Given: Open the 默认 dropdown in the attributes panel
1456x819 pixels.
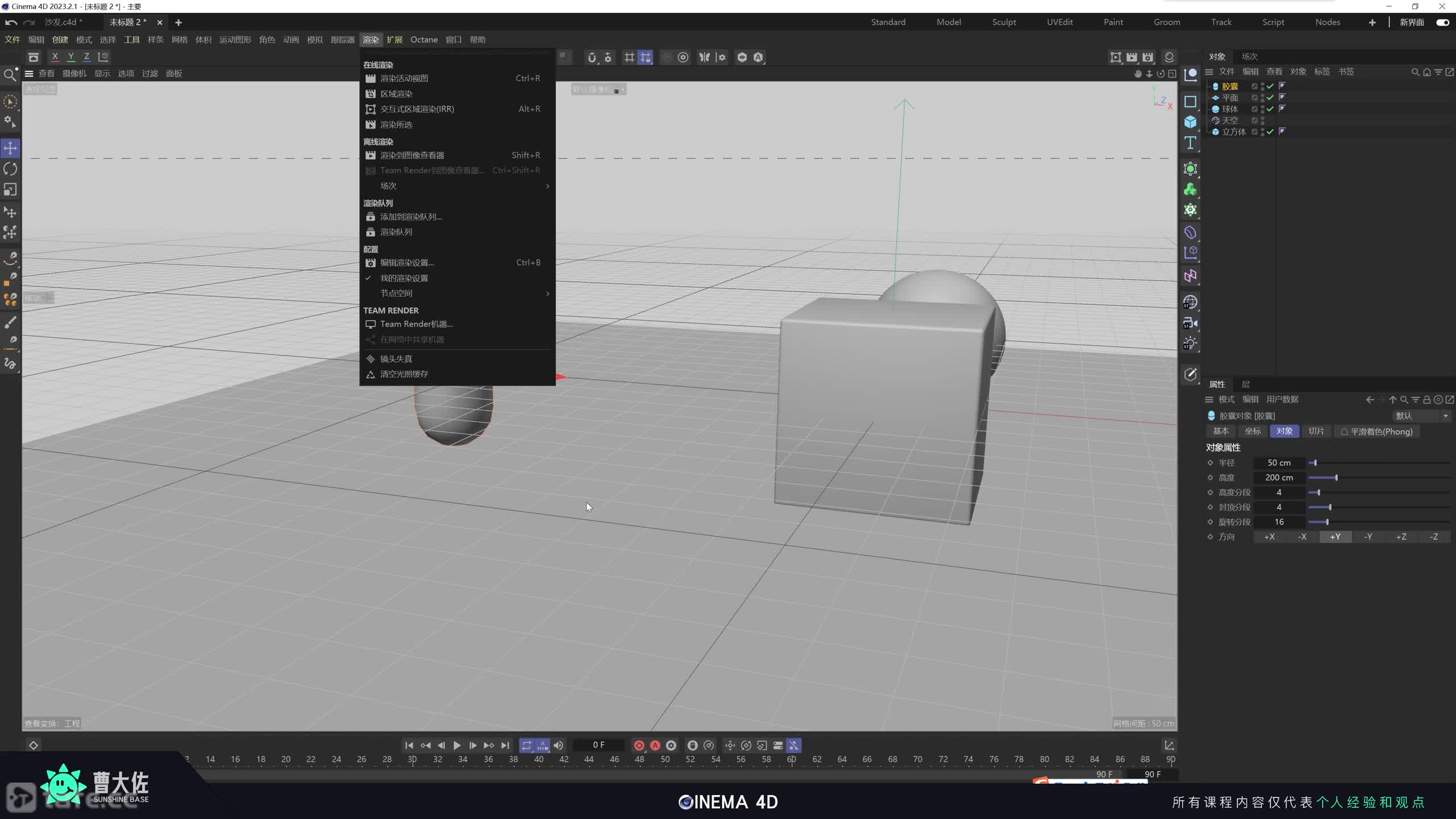Looking at the screenshot, I should [x=1421, y=416].
